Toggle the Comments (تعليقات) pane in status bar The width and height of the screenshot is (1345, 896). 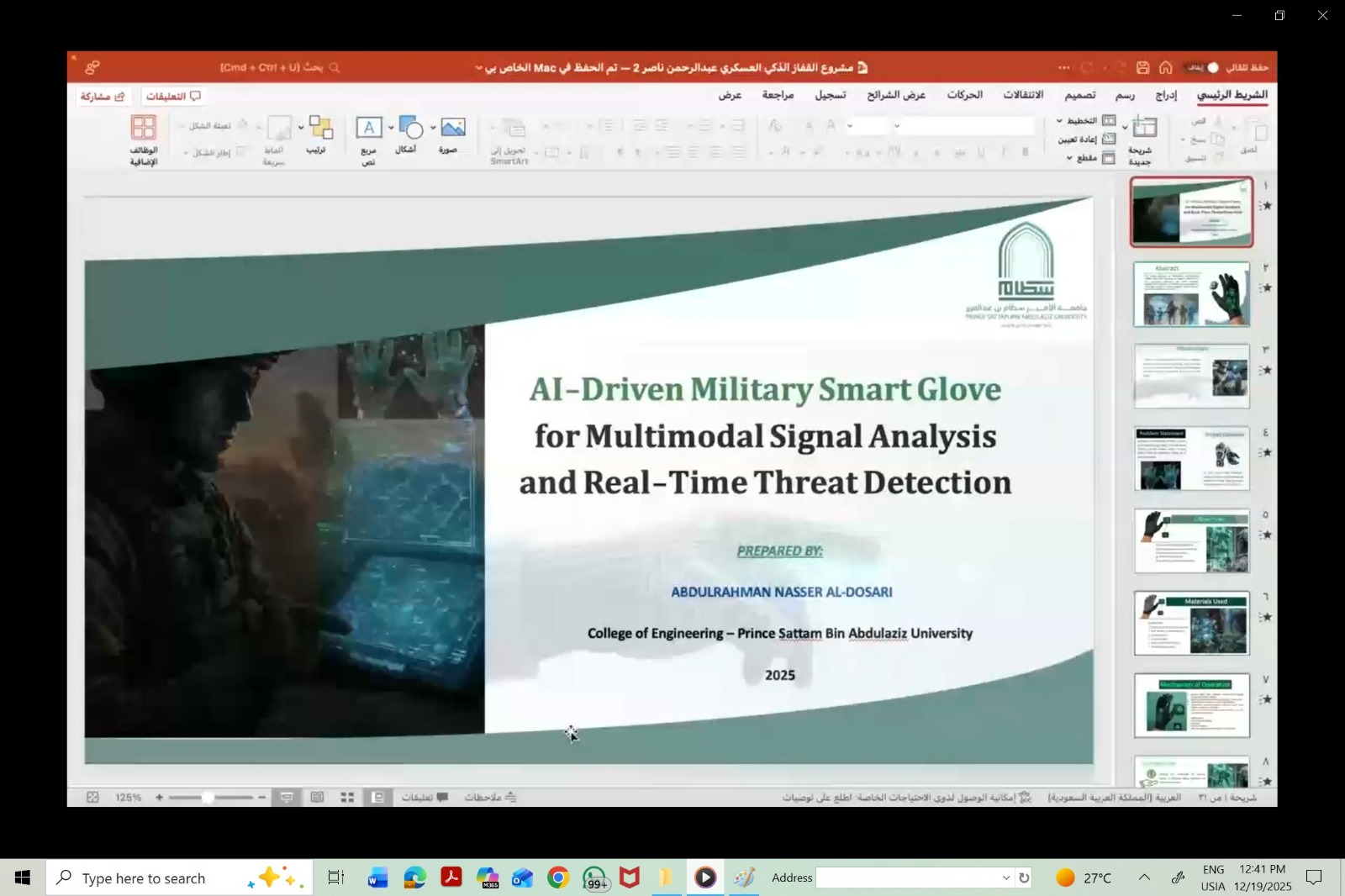pos(425,798)
